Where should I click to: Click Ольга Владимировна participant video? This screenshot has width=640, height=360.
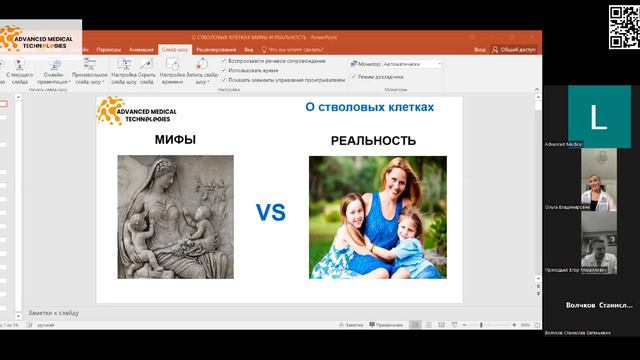[599, 180]
